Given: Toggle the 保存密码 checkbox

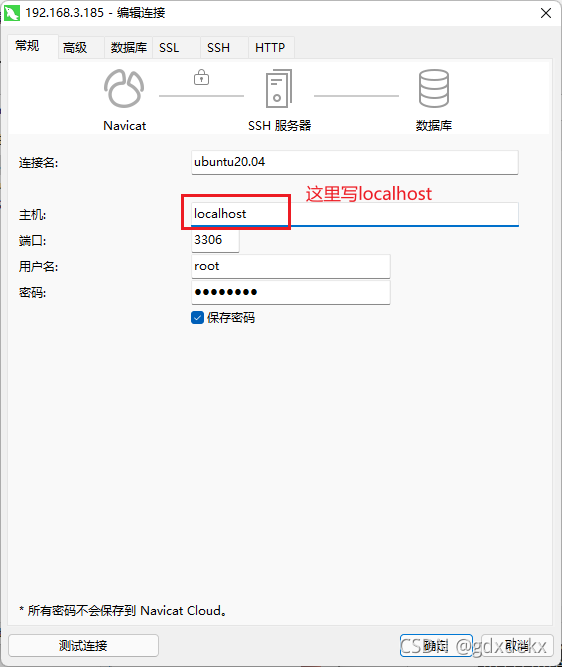Looking at the screenshot, I should (197, 318).
